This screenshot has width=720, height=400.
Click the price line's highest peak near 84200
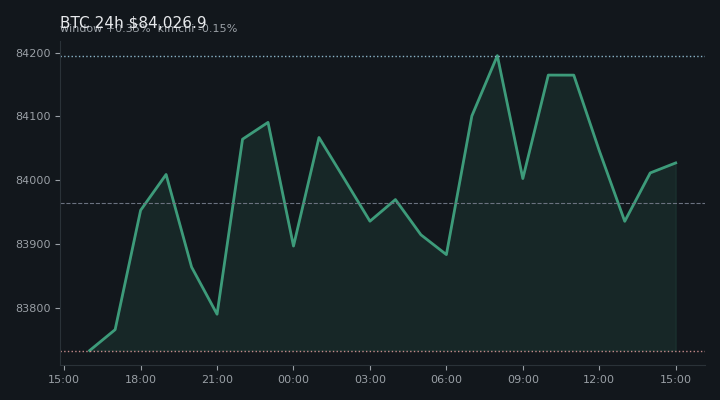point(497,56)
